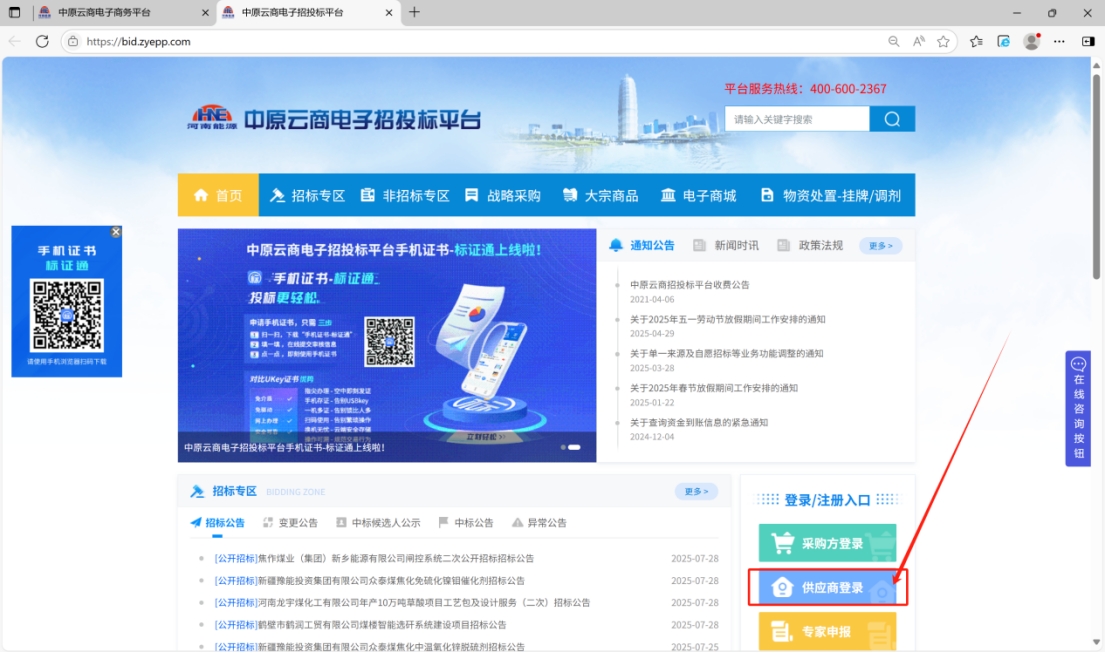Viewport: 1105px width, 653px height.
Task: Open 招标专区 in navigation bar
Action: point(308,195)
